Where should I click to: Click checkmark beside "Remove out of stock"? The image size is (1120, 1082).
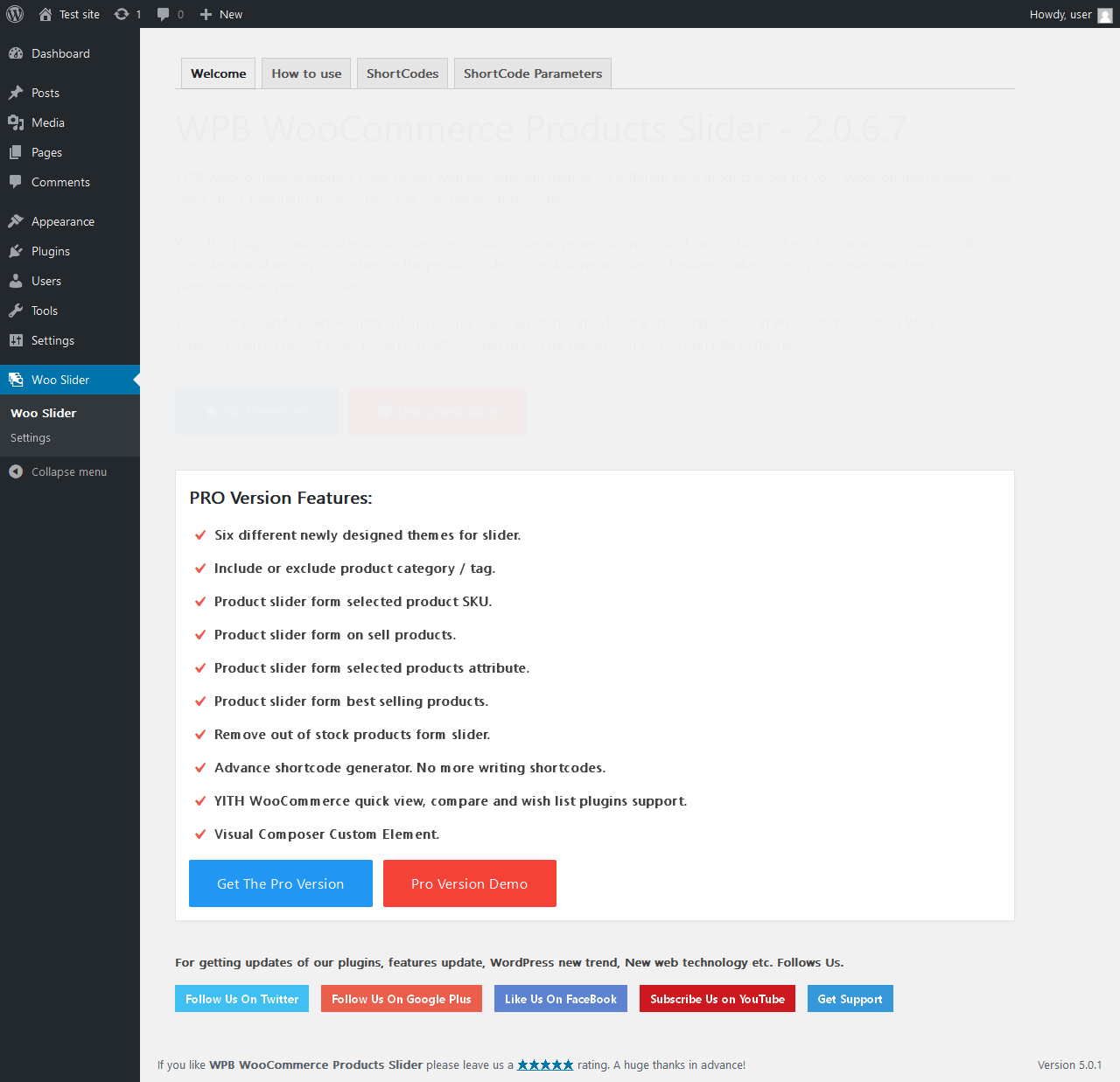(200, 735)
